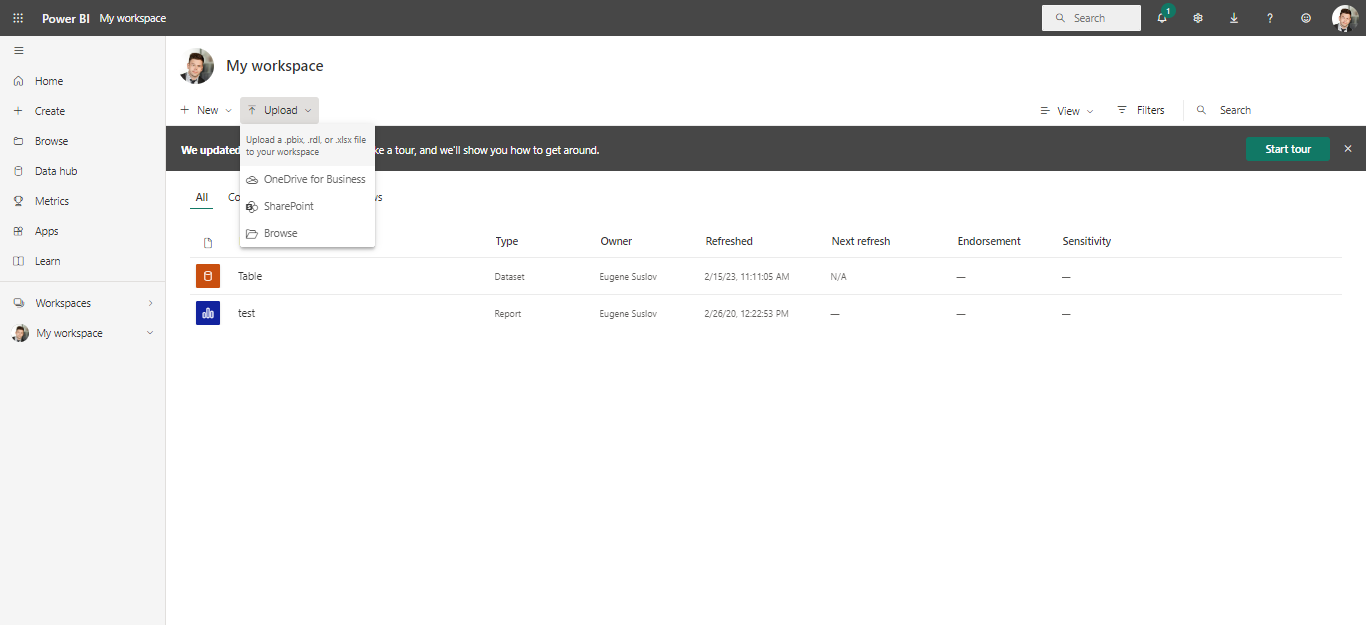
Task: Collapse the navigation pane hamburger icon
Action: tap(18, 50)
